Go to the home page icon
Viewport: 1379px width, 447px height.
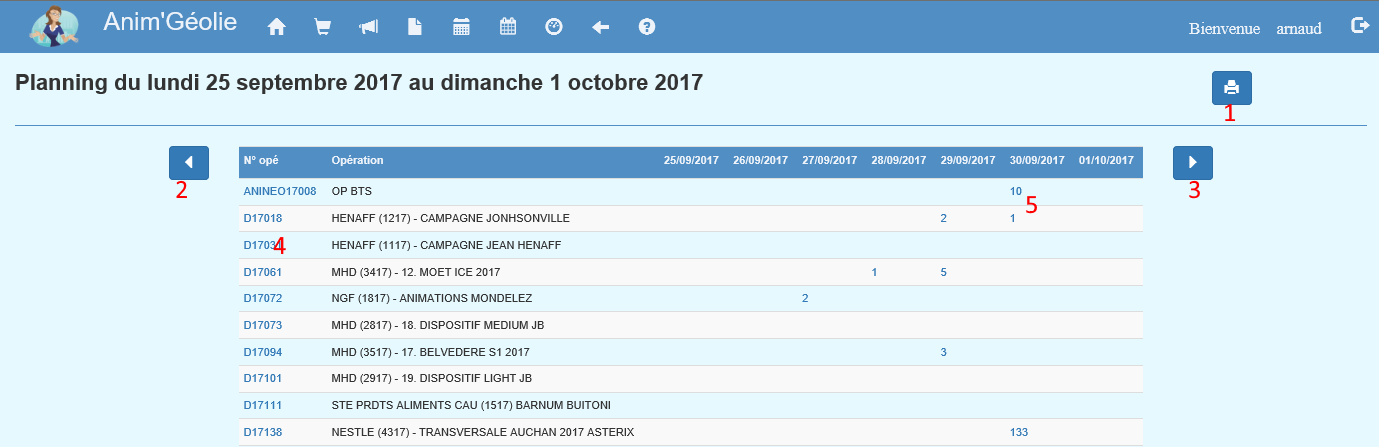[277, 28]
